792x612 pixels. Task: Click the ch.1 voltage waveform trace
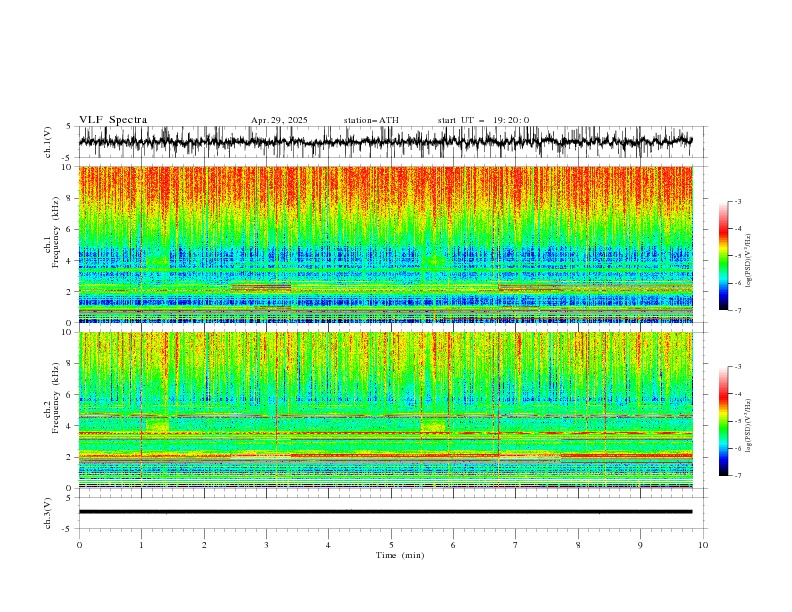point(385,142)
